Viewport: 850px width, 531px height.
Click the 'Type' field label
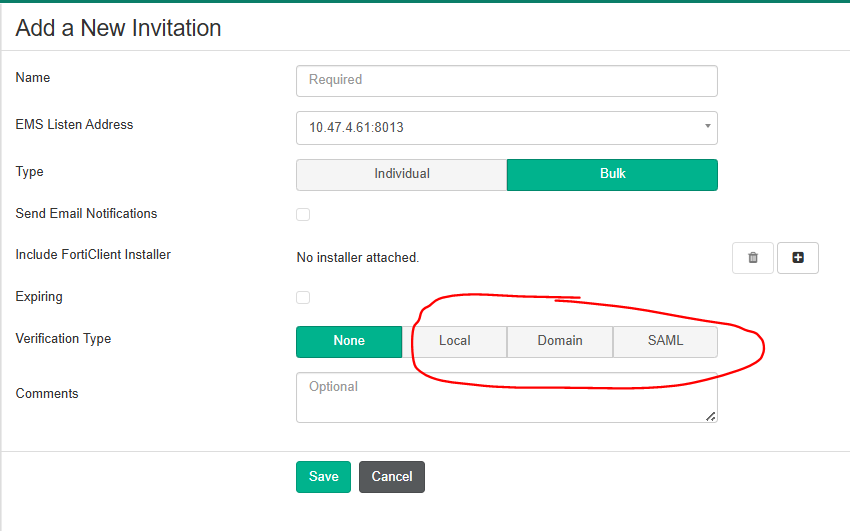click(x=29, y=172)
